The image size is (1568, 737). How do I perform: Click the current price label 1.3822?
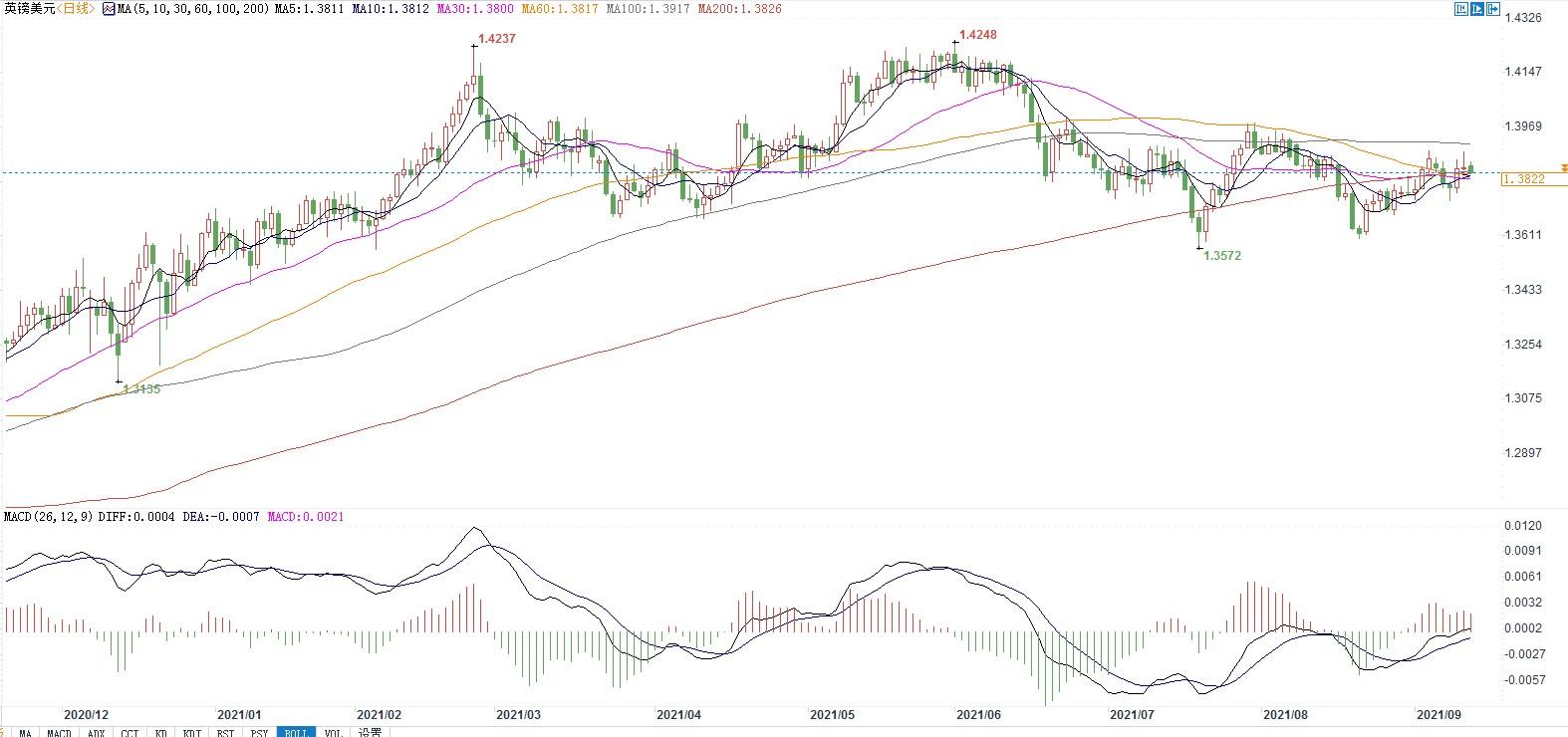click(1524, 179)
